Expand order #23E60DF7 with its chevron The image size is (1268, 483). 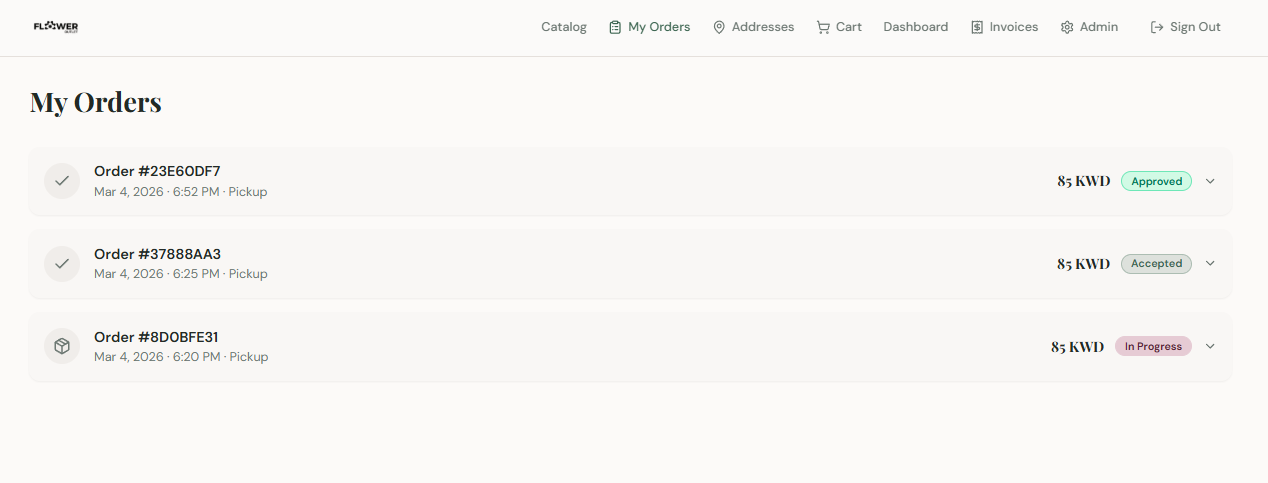(1210, 181)
